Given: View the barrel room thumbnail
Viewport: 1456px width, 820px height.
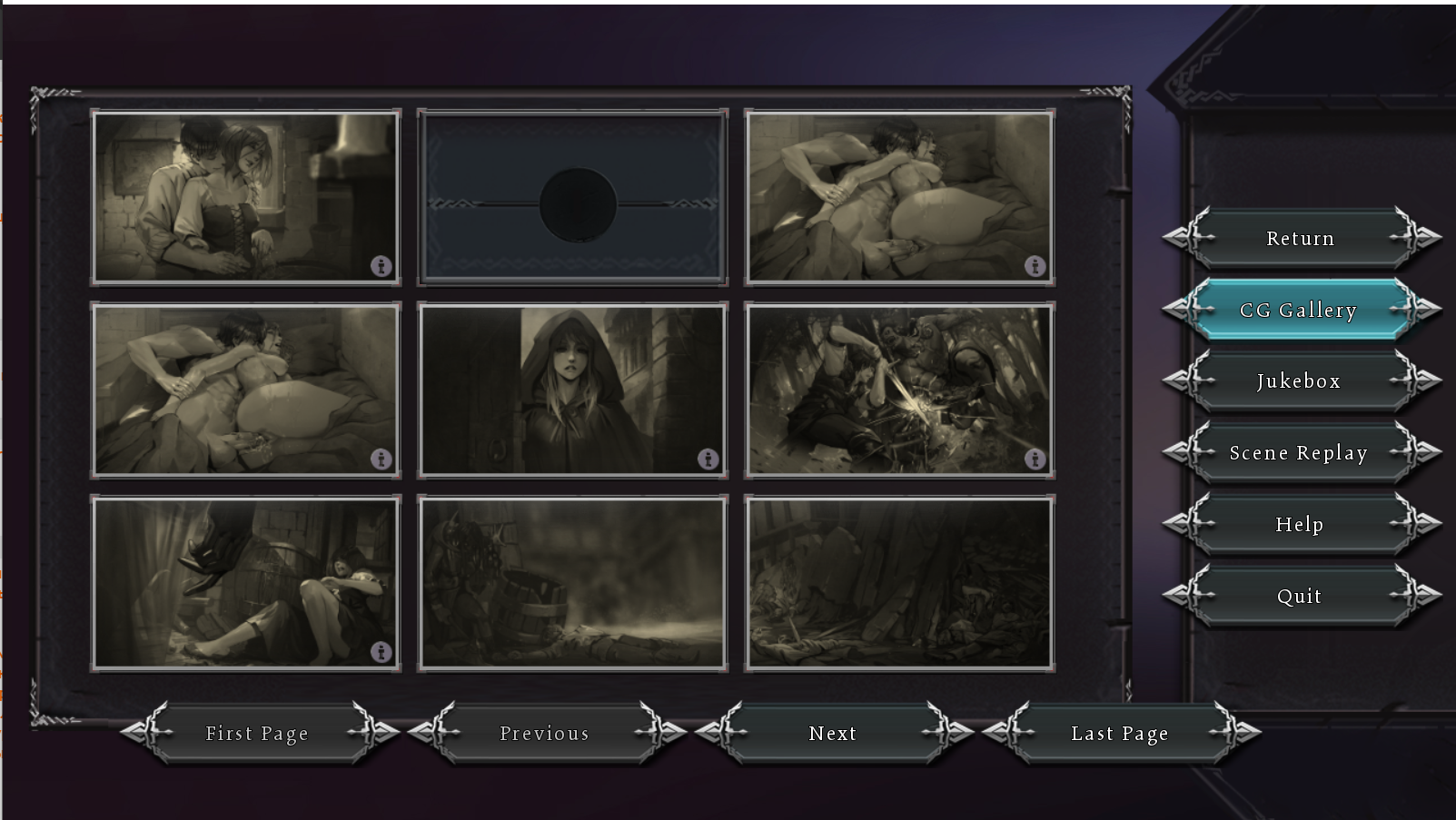Looking at the screenshot, I should 573,583.
